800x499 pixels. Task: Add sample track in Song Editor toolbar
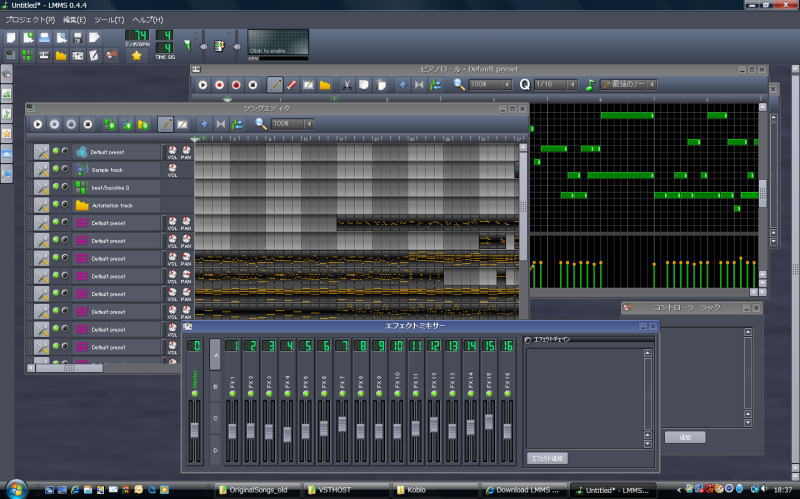click(x=127, y=124)
